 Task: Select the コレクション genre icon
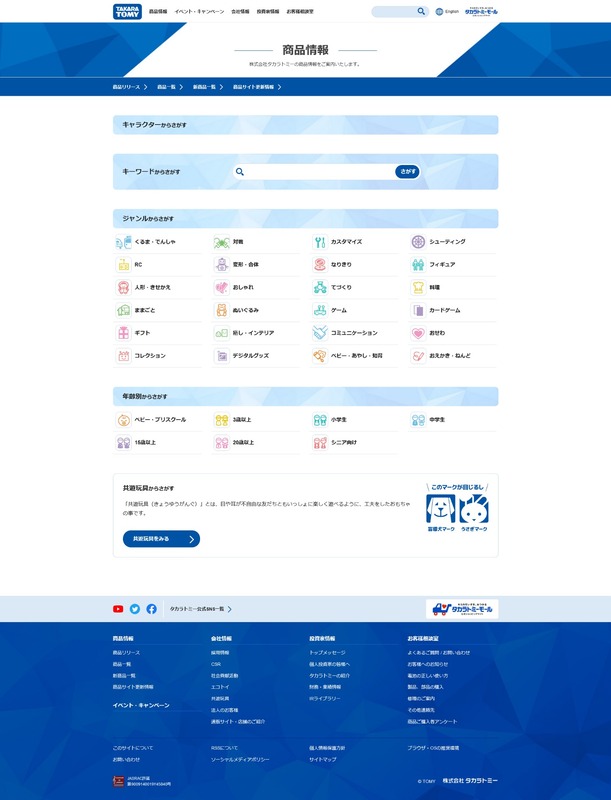pos(123,356)
